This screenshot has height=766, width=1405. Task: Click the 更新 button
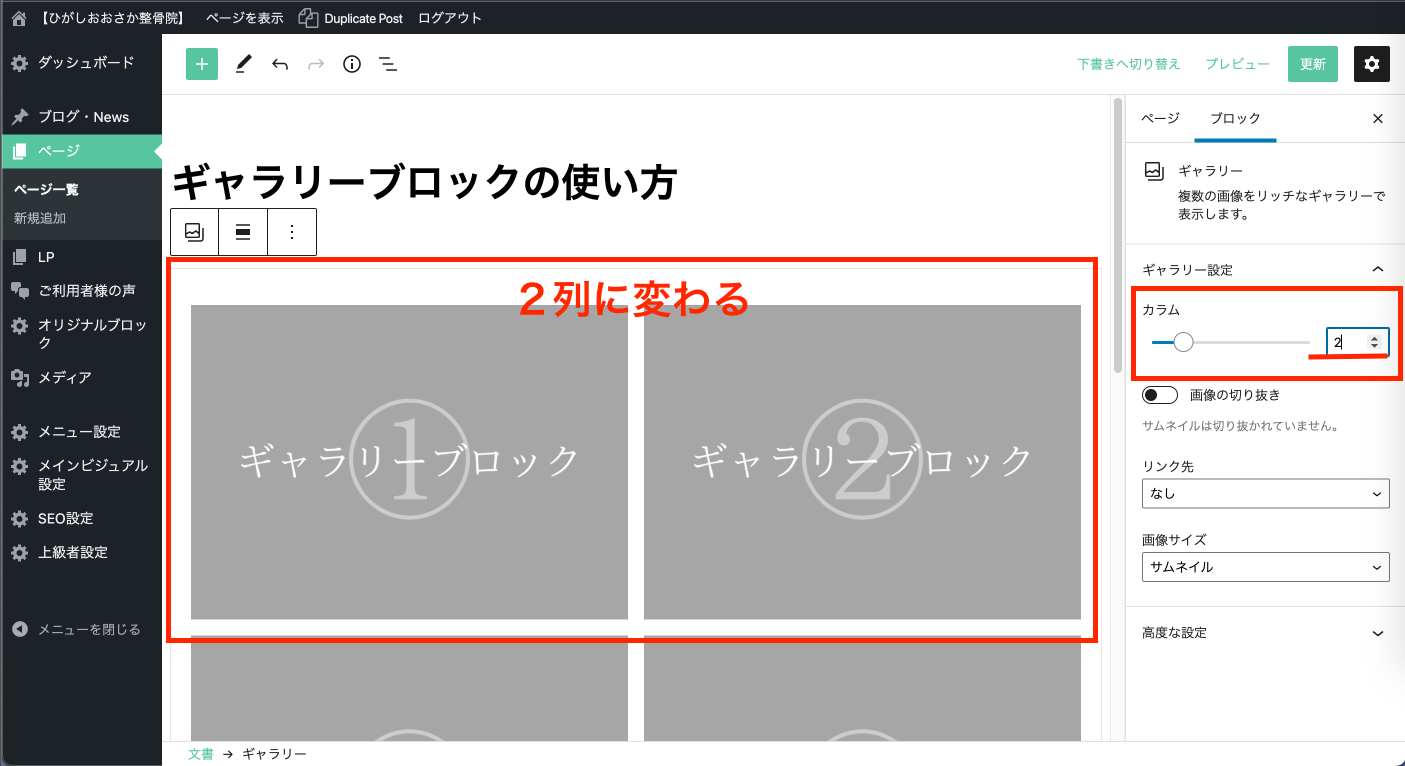click(1312, 64)
